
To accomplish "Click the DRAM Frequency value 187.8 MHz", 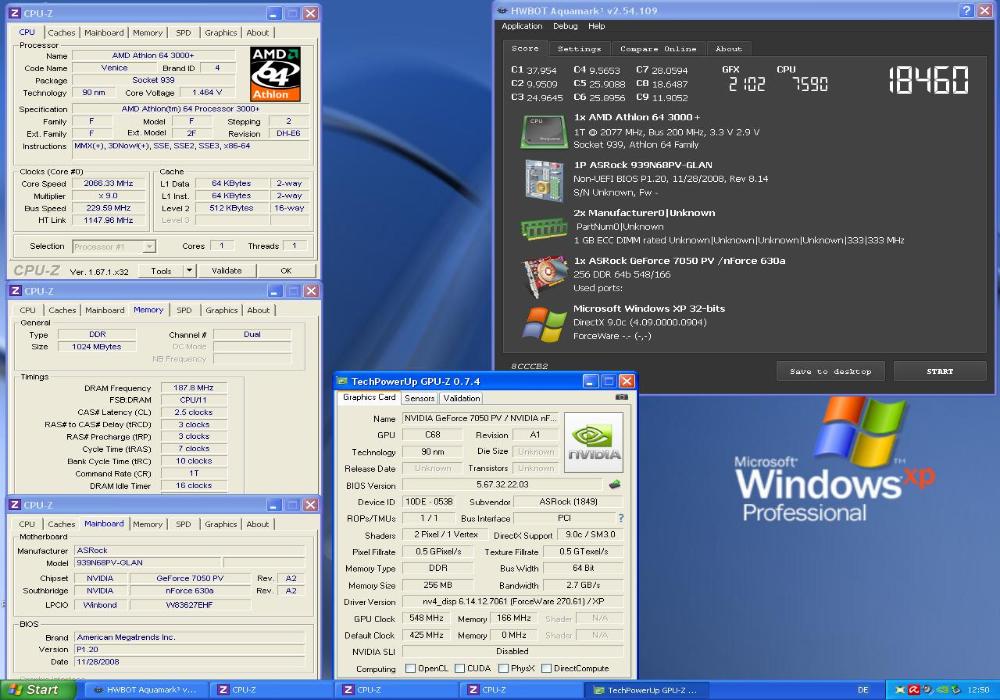I will point(193,388).
